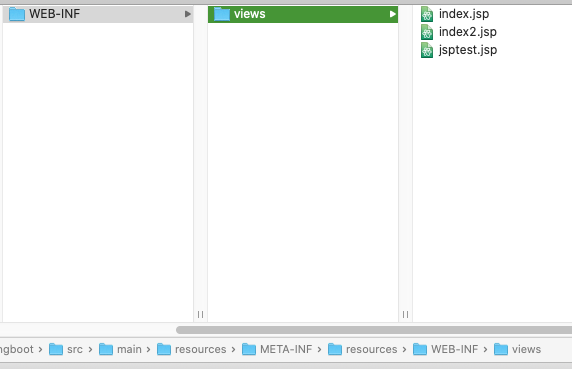Image resolution: width=572 pixels, height=369 pixels.
Task: Go to main in the path bar
Action: click(129, 349)
